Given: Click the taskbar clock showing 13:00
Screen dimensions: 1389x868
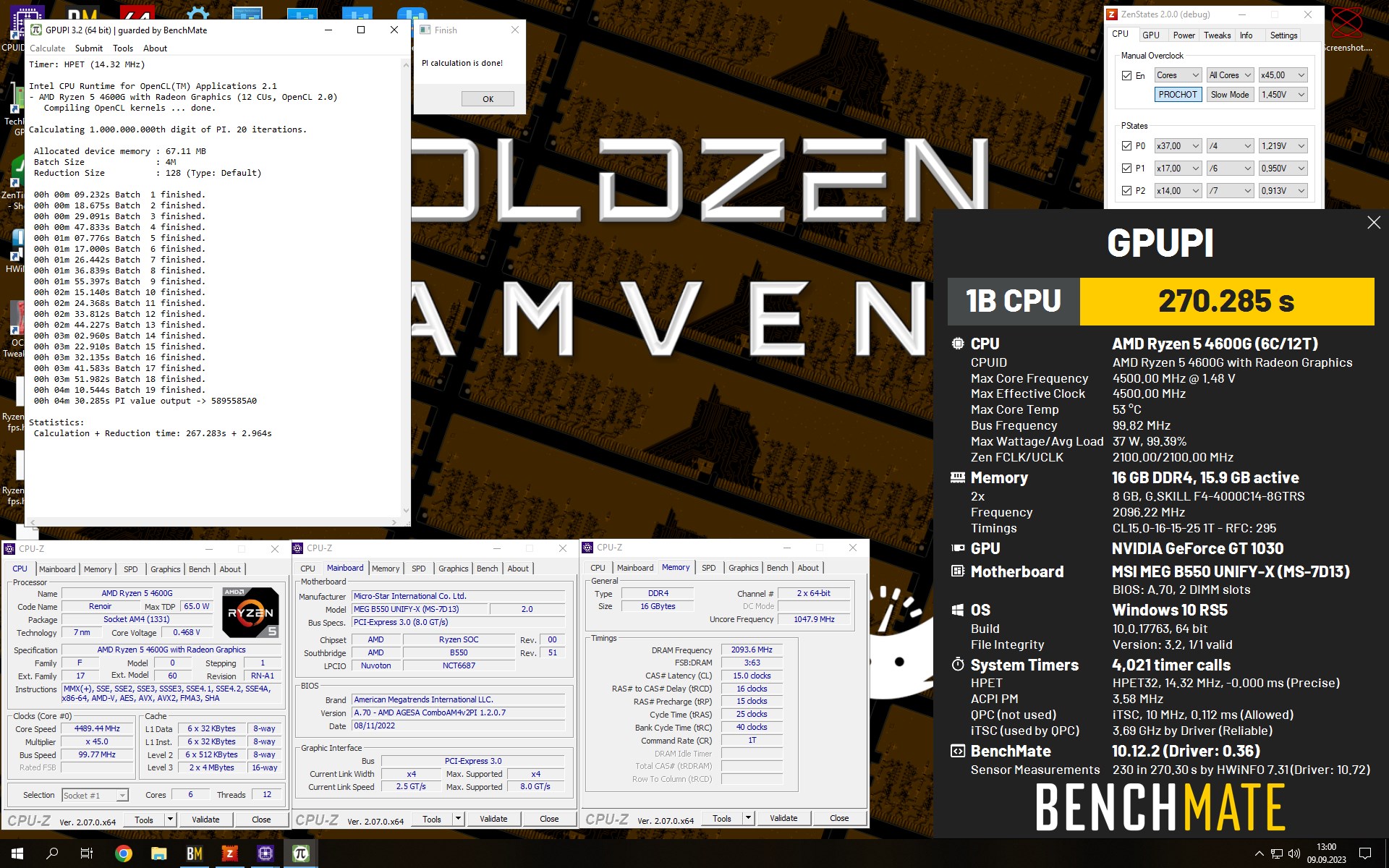Looking at the screenshot, I should pyautogui.click(x=1326, y=853).
